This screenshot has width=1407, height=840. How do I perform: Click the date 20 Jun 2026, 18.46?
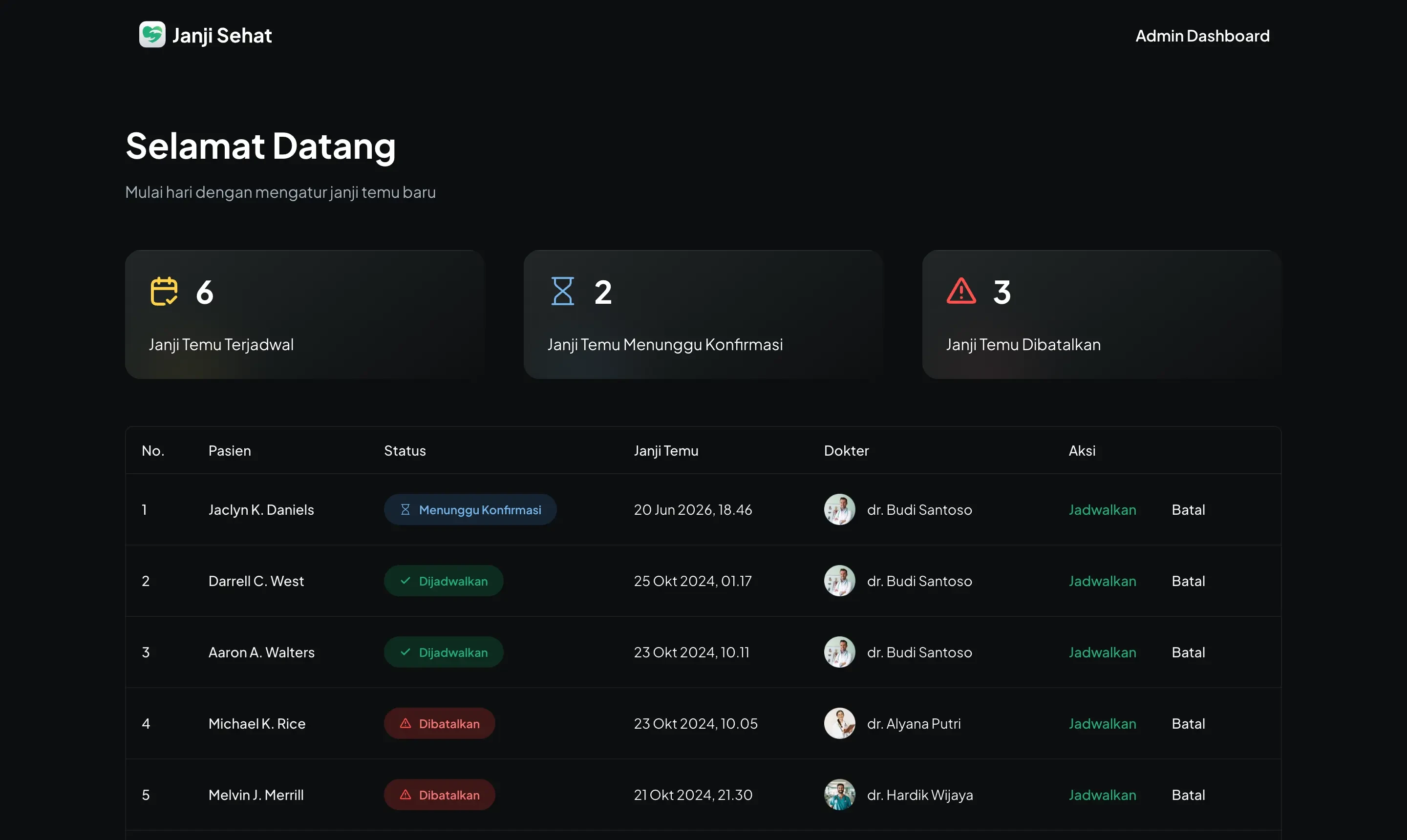click(693, 510)
